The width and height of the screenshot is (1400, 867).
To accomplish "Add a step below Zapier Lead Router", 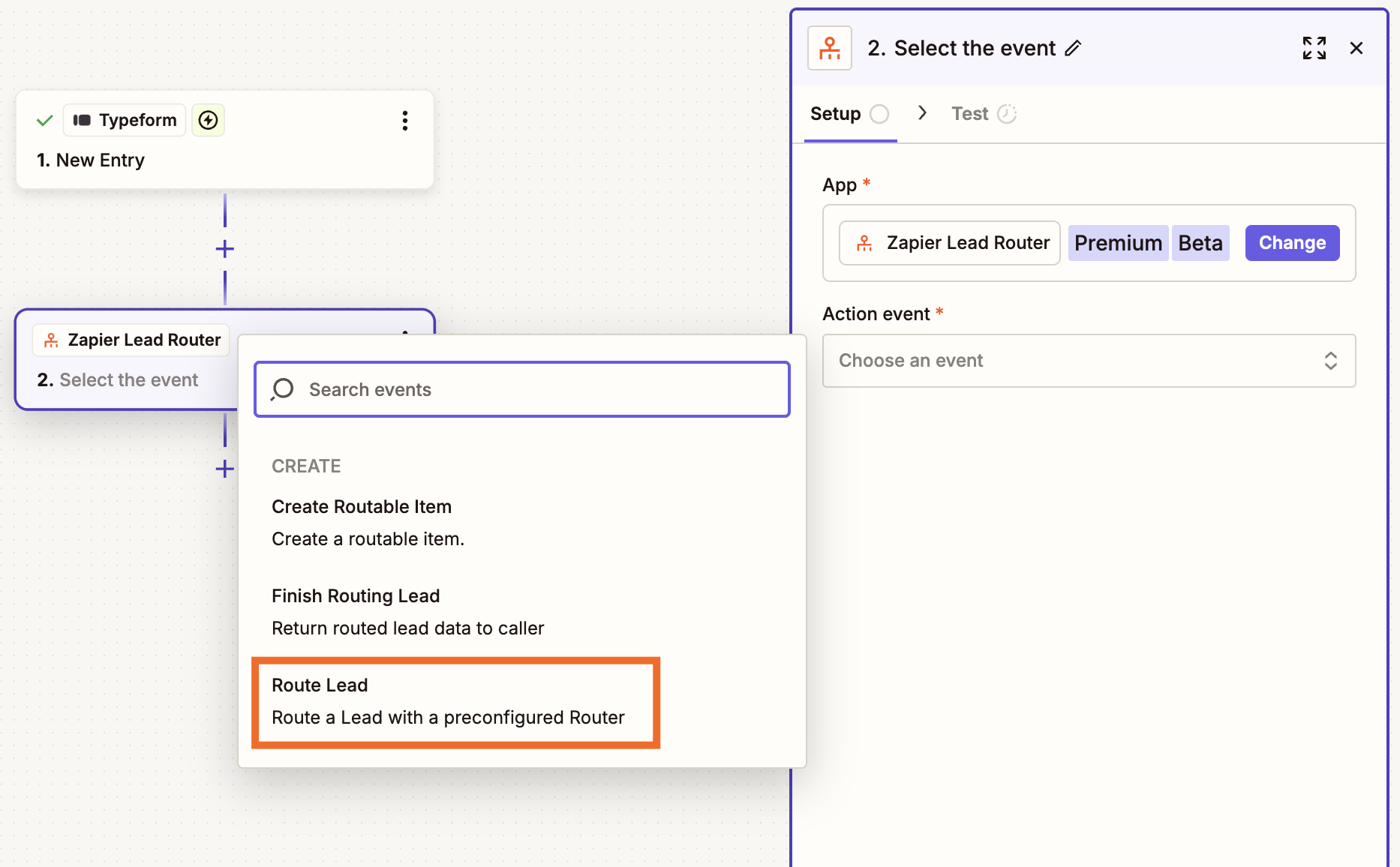I will 225,469.
